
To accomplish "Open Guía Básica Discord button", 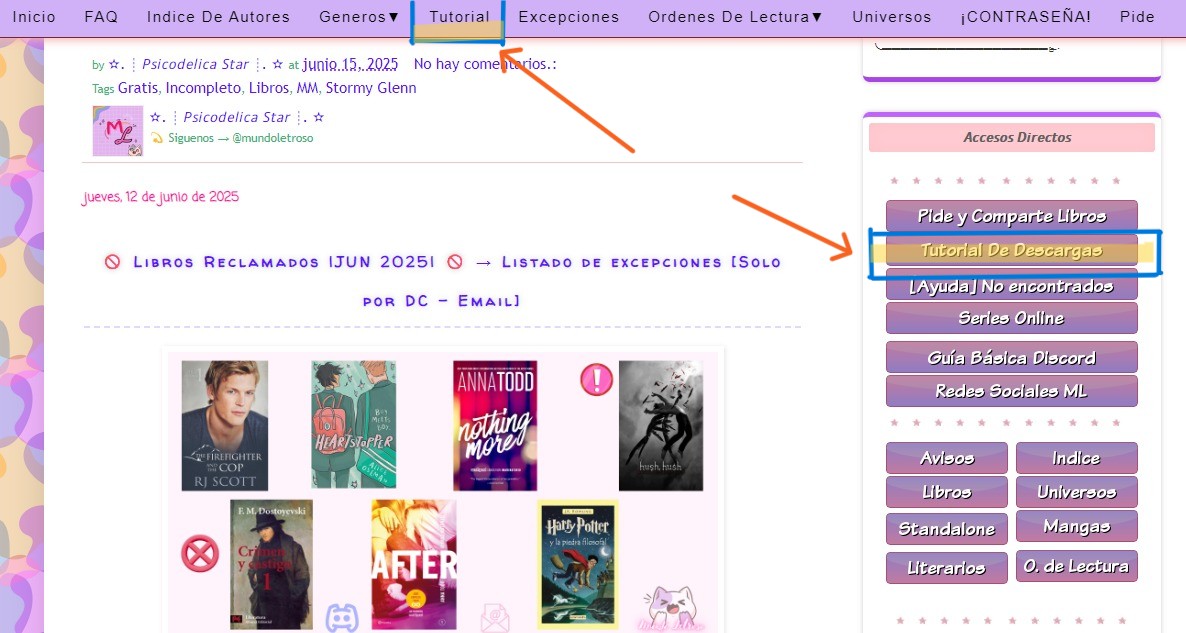I will coord(1011,358).
